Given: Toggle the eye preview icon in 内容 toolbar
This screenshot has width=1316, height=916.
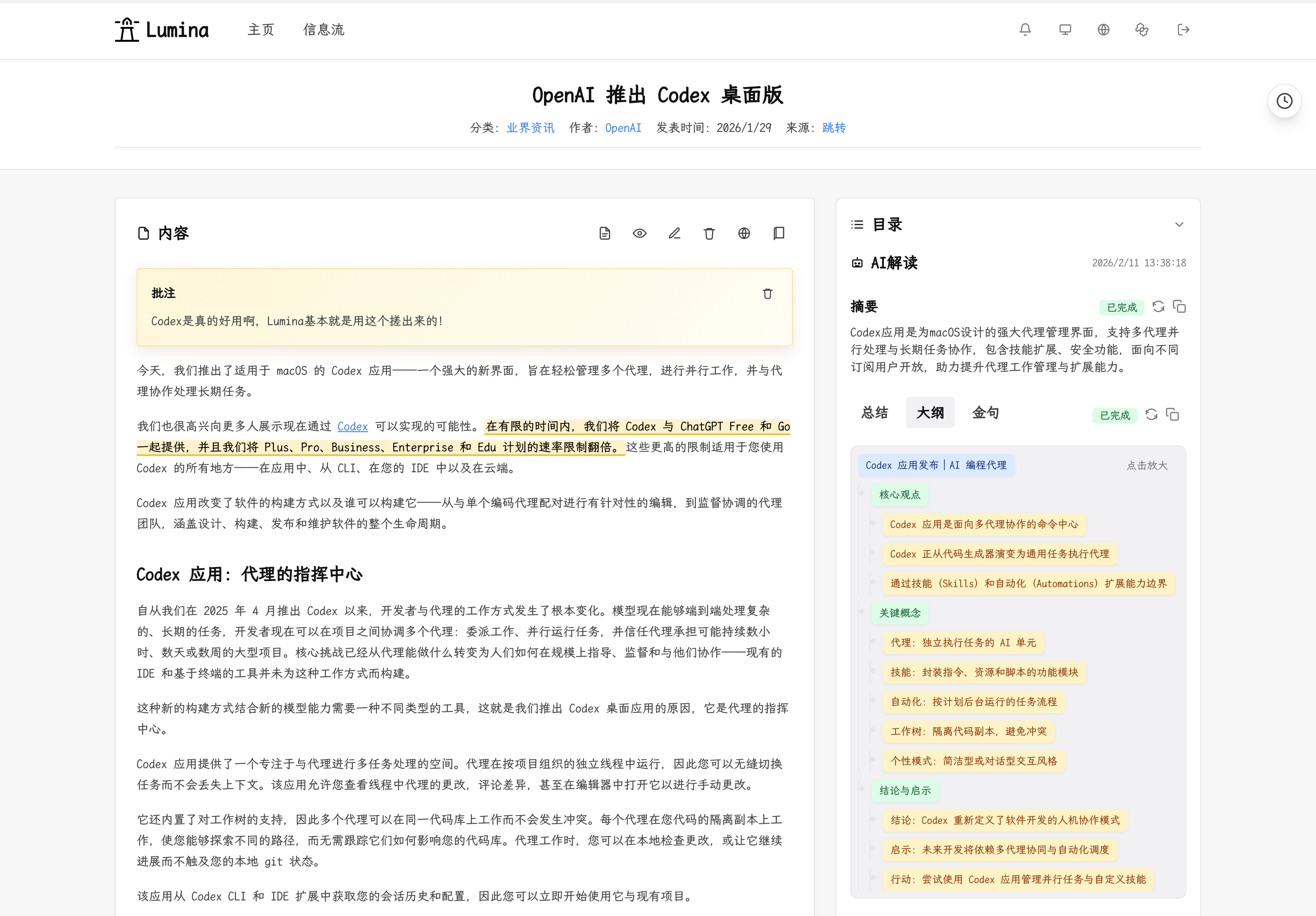Looking at the screenshot, I should [x=639, y=233].
